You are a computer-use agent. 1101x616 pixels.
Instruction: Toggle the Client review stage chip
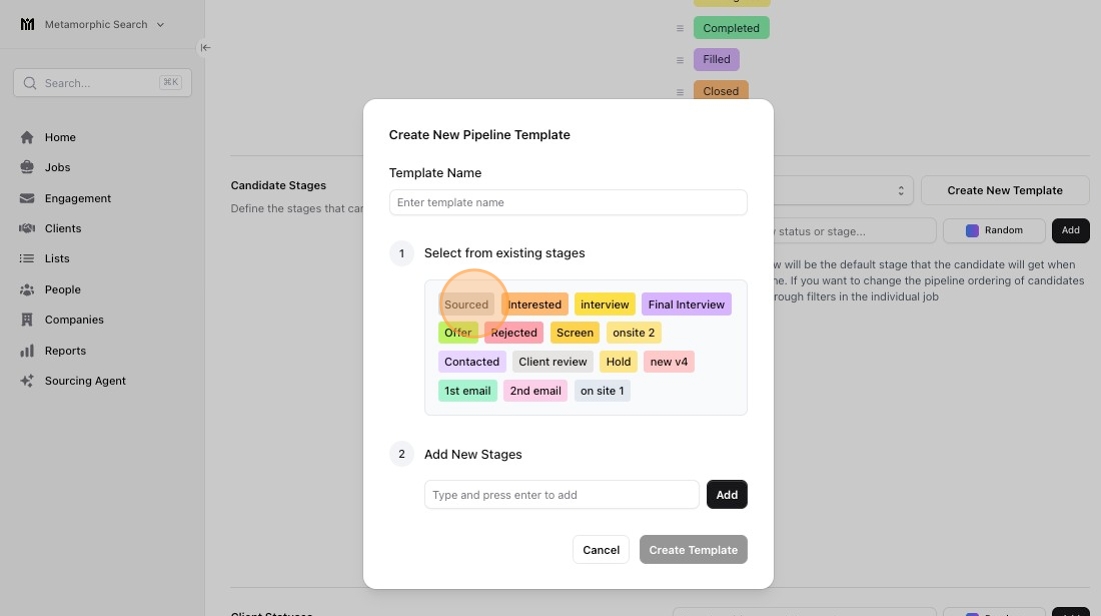click(553, 362)
